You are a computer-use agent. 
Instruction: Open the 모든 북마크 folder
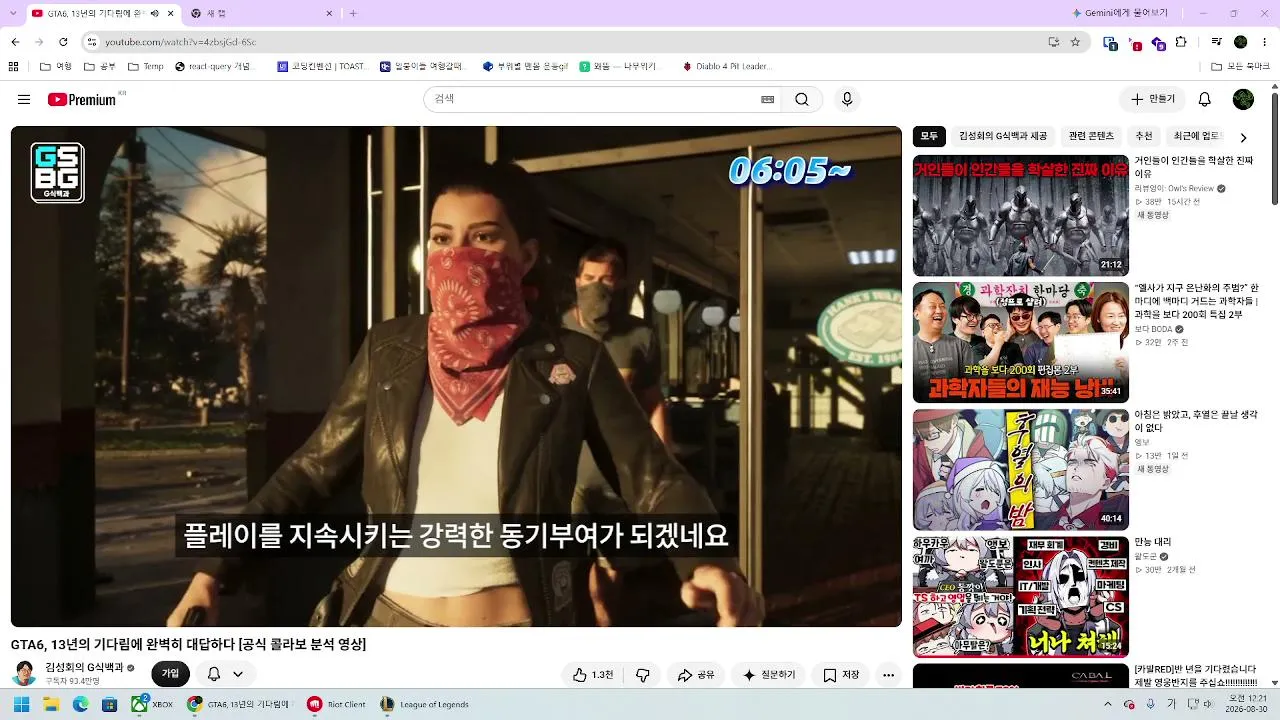(x=1240, y=67)
